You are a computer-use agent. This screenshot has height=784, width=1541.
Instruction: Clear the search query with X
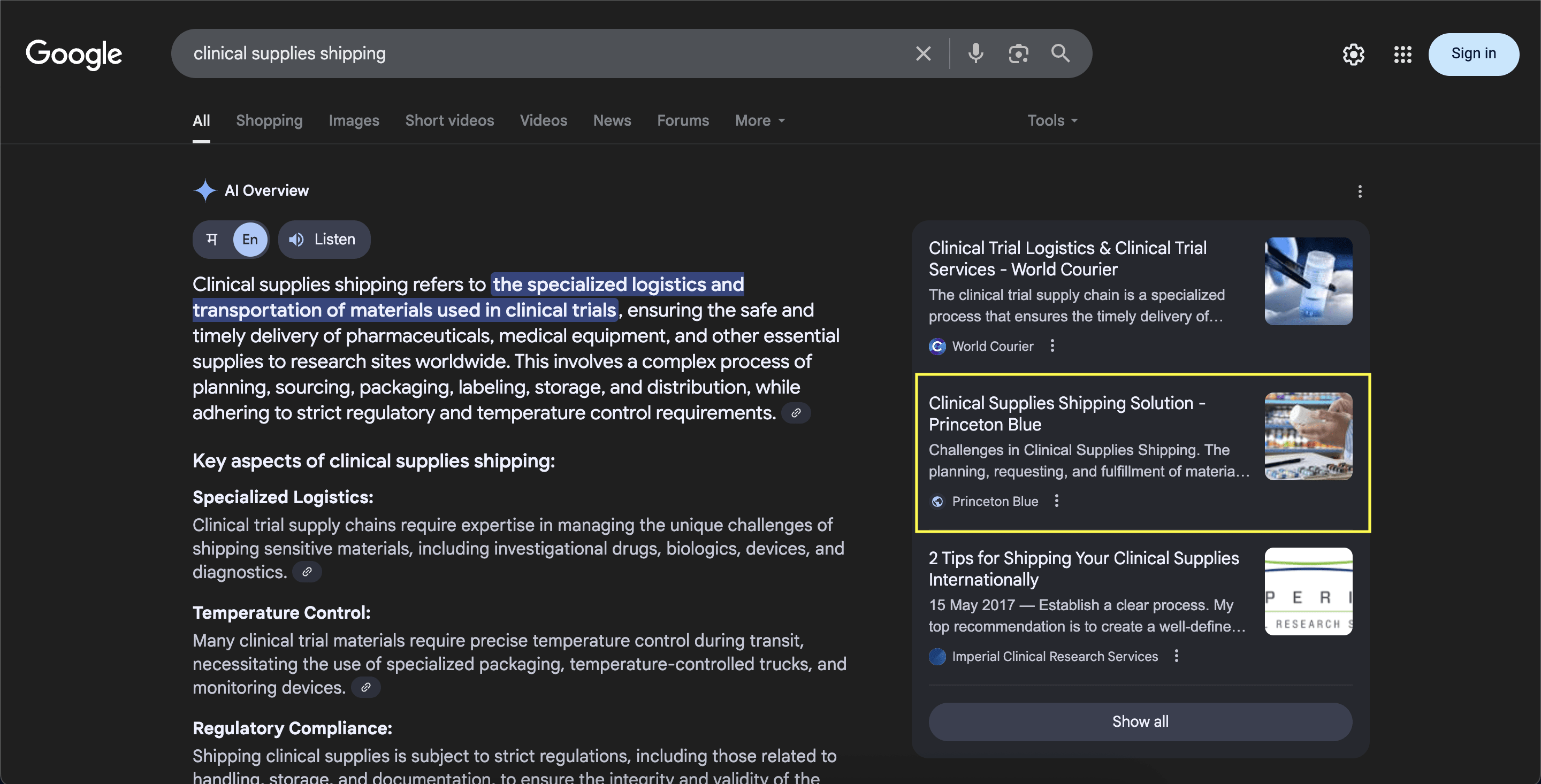click(x=923, y=54)
